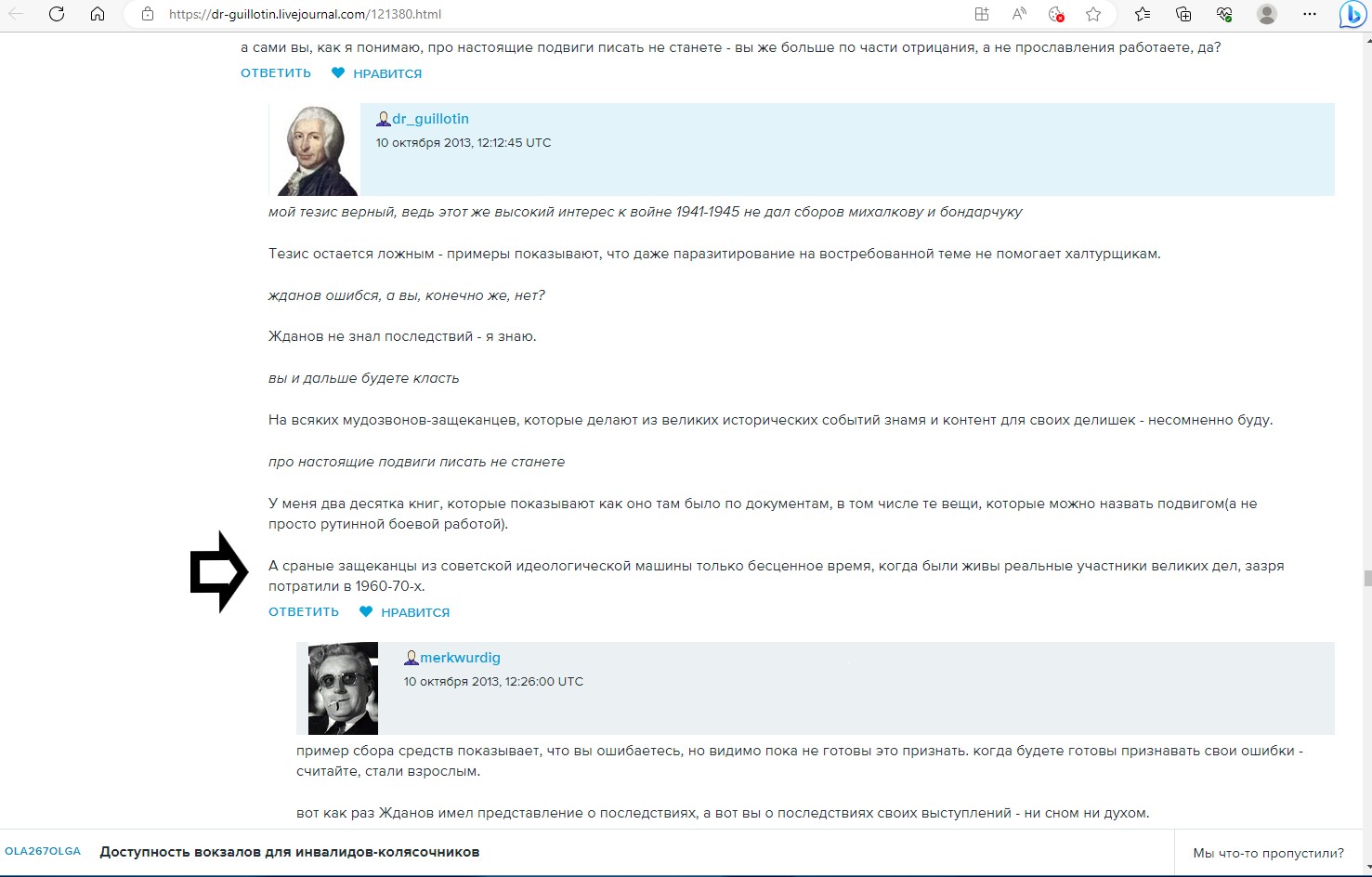The height and width of the screenshot is (877, 1372).
Task: Open merkwurdig username profile link
Action: (x=460, y=658)
